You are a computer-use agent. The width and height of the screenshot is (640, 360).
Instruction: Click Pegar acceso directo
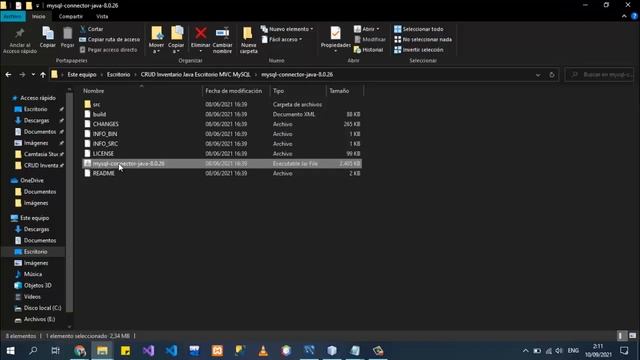click(x=108, y=50)
